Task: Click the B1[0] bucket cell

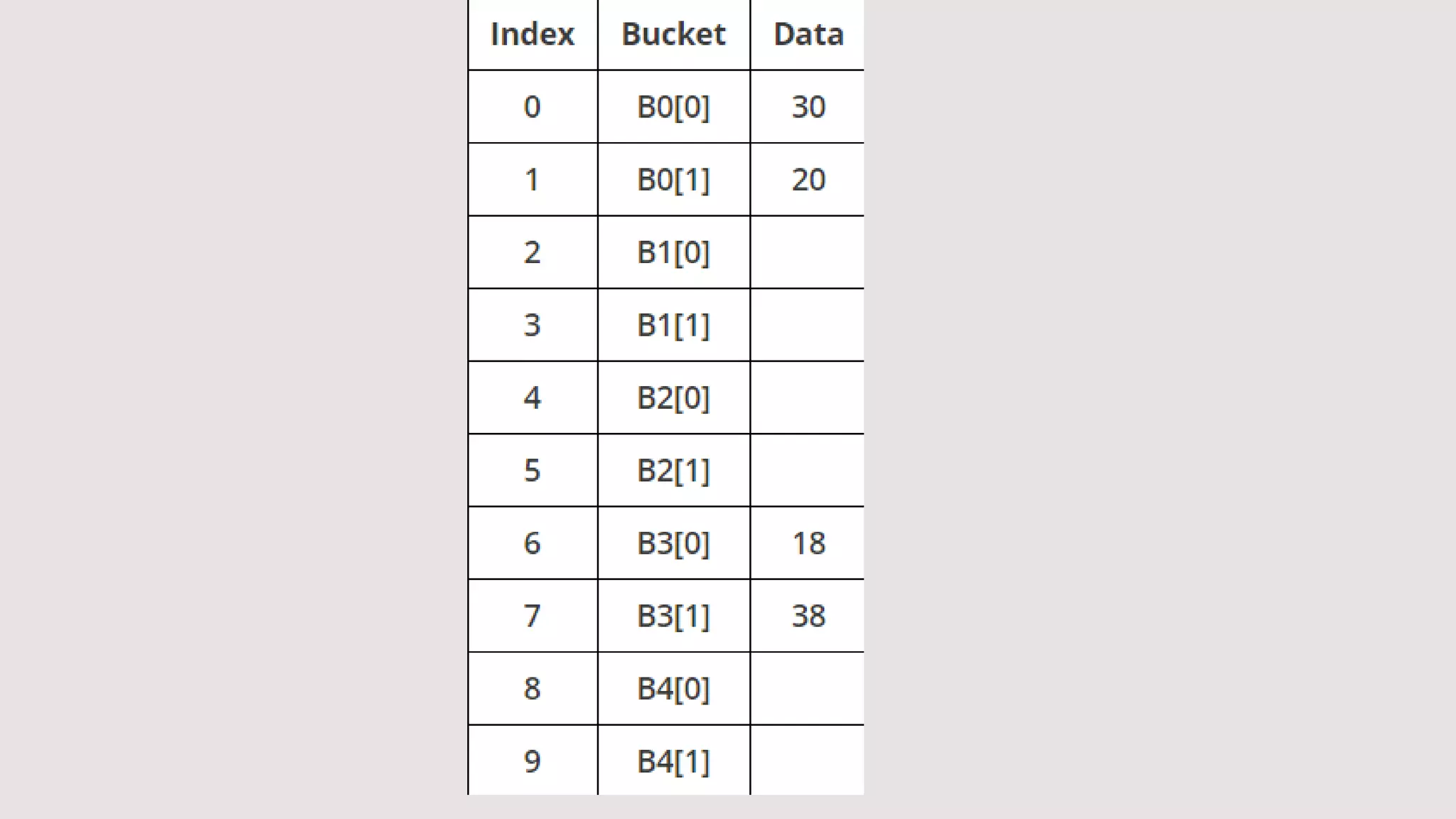Action: pyautogui.click(x=673, y=252)
